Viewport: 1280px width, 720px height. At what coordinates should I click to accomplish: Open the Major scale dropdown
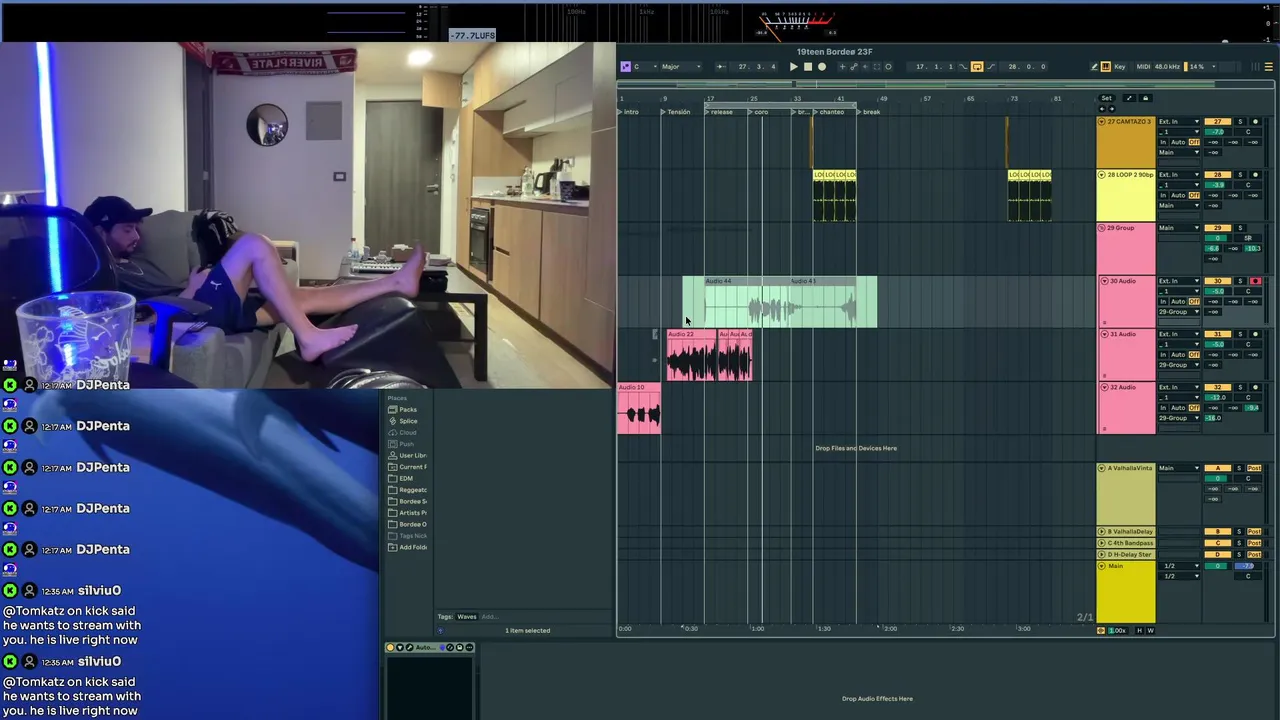click(682, 67)
